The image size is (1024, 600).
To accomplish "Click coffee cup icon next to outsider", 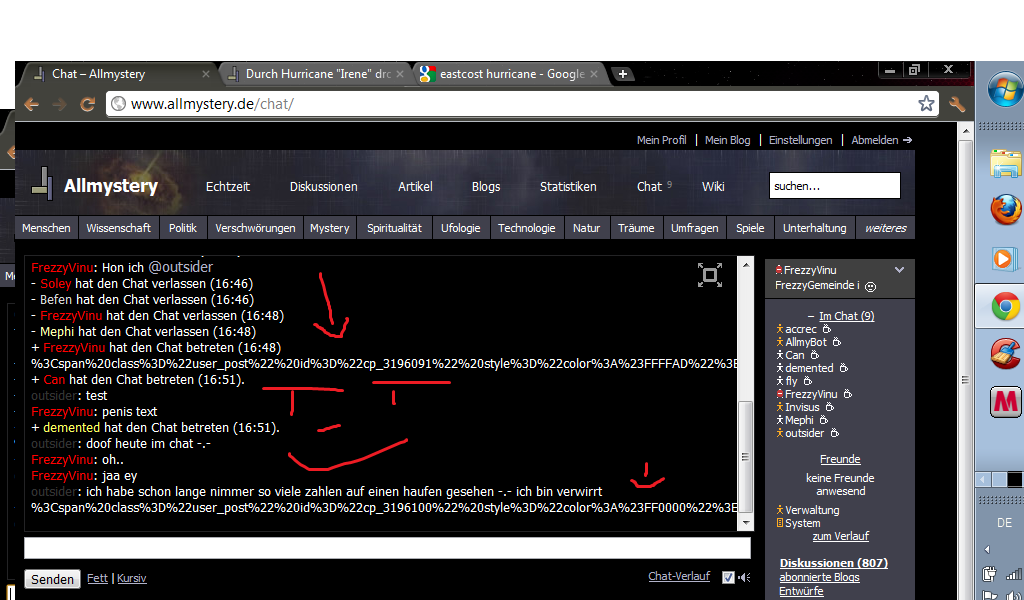I will click(x=835, y=433).
